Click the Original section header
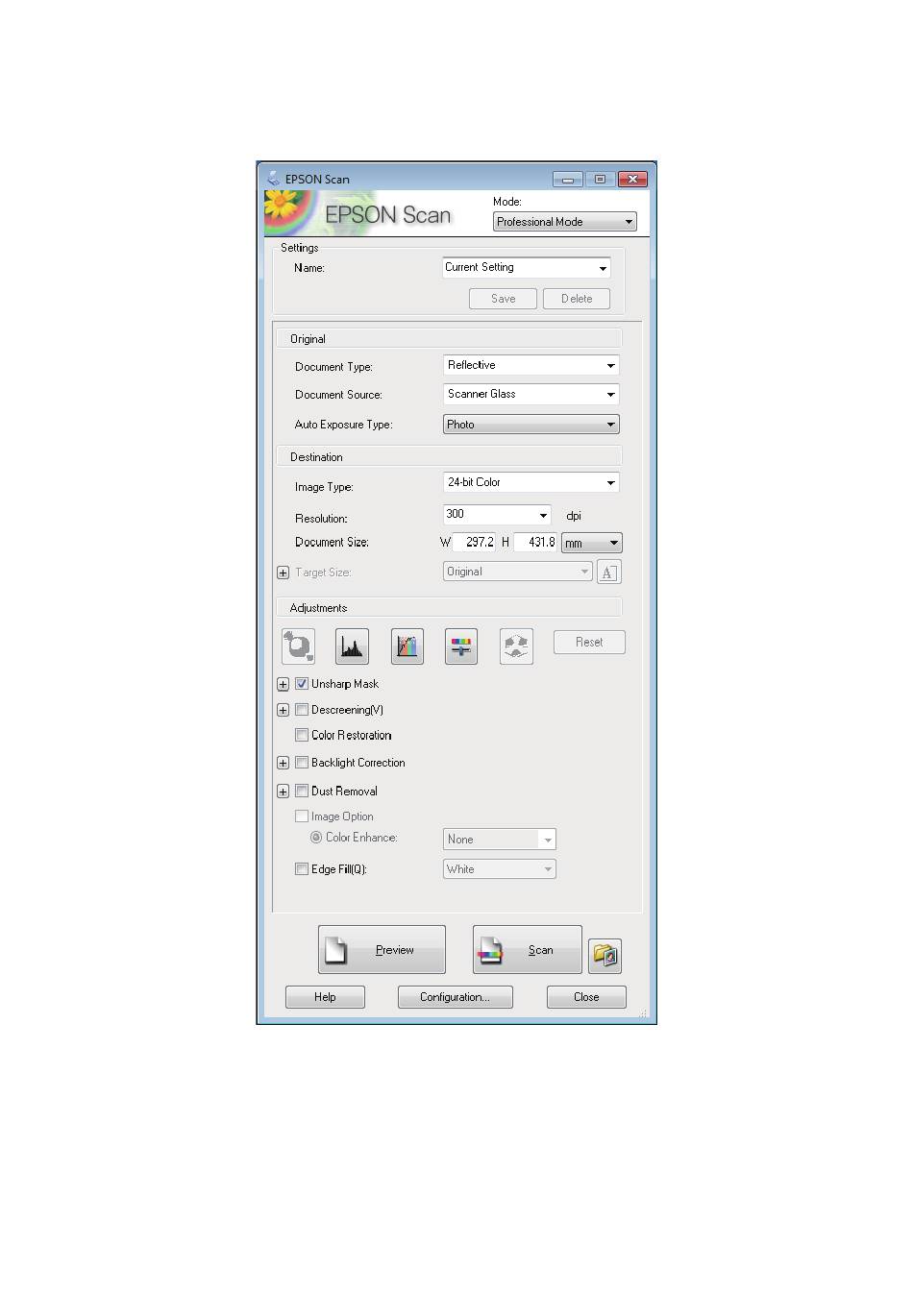 coord(450,339)
